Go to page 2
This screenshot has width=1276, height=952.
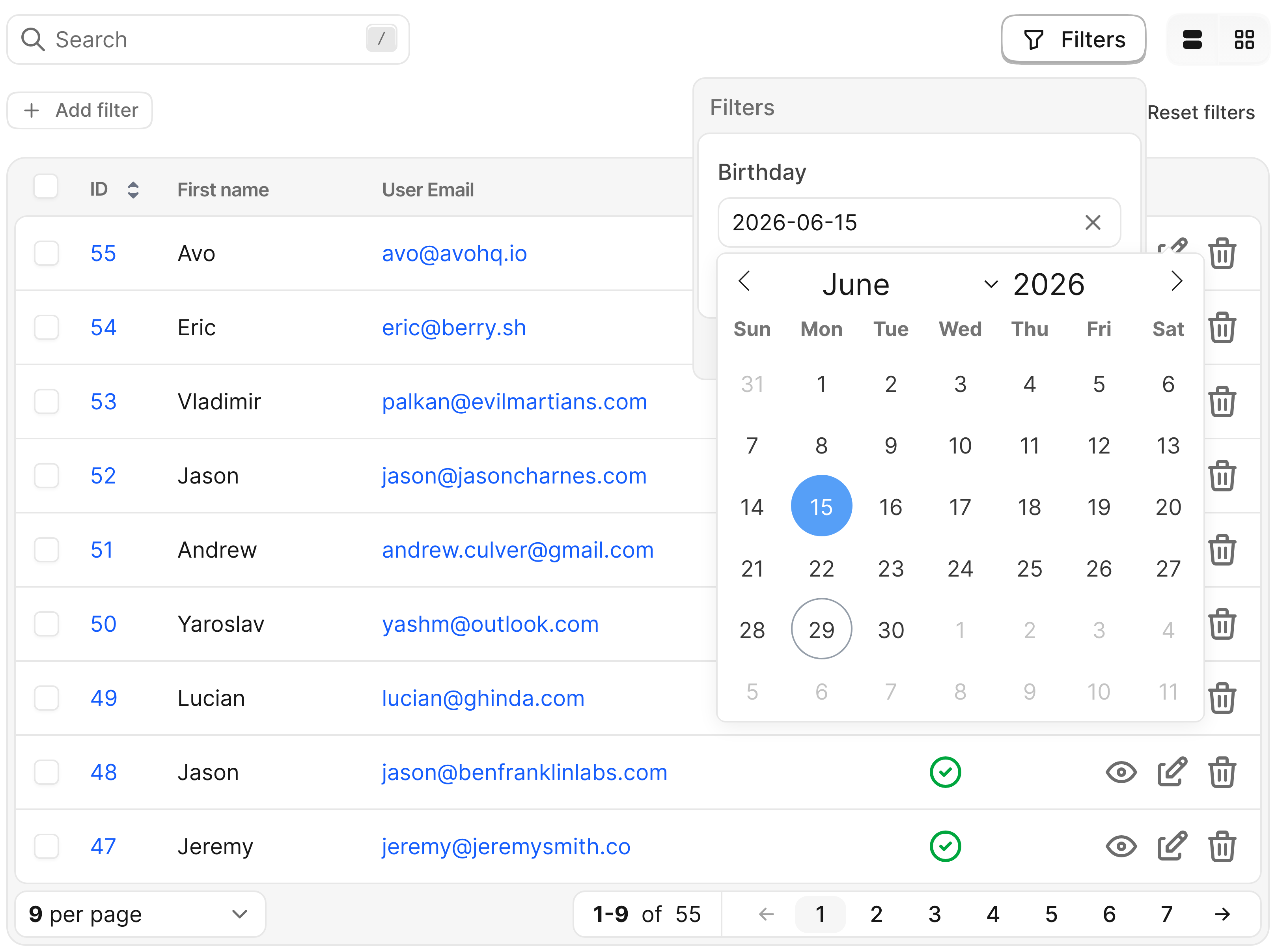876,914
